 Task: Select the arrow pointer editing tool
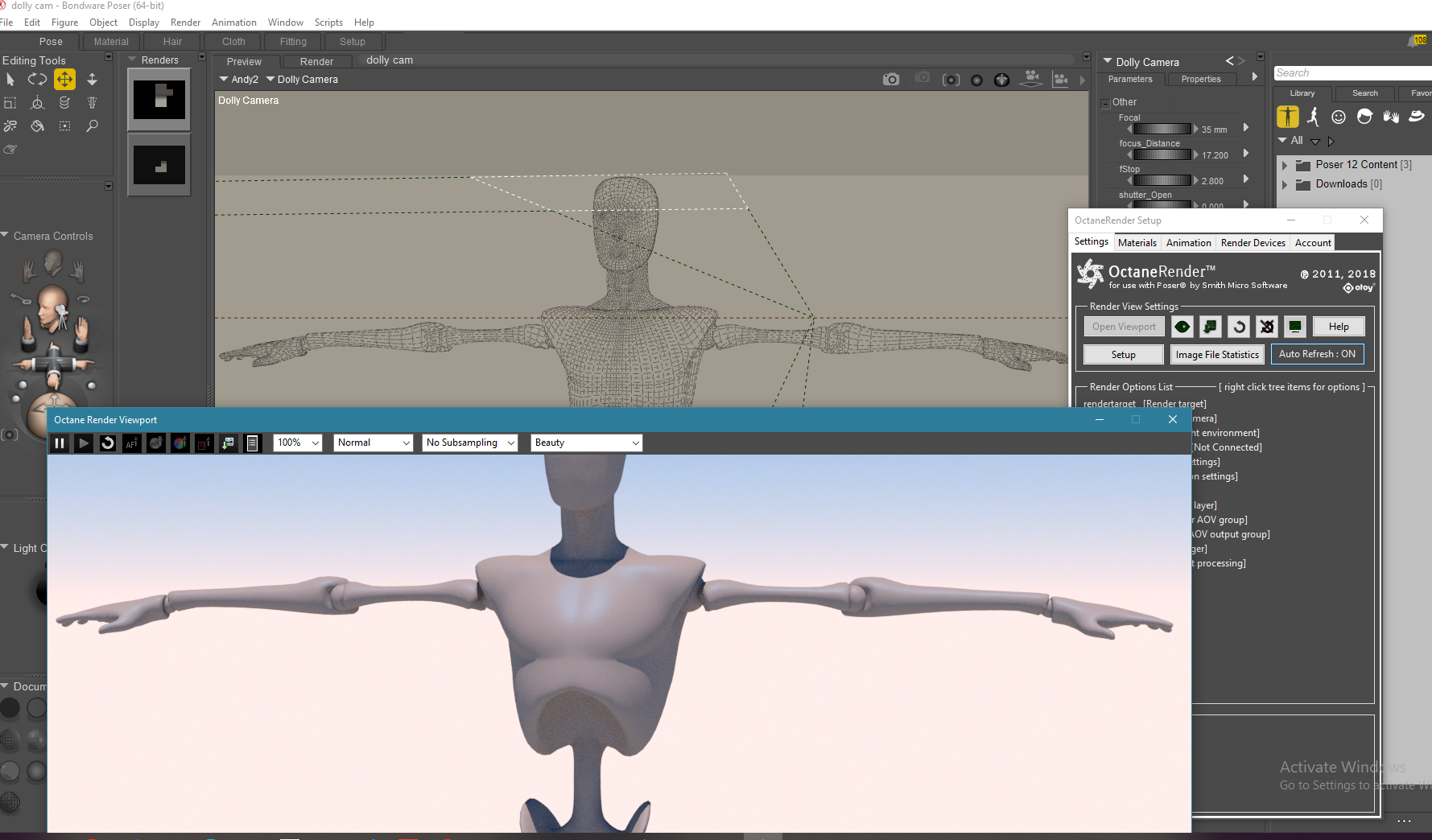[x=10, y=79]
